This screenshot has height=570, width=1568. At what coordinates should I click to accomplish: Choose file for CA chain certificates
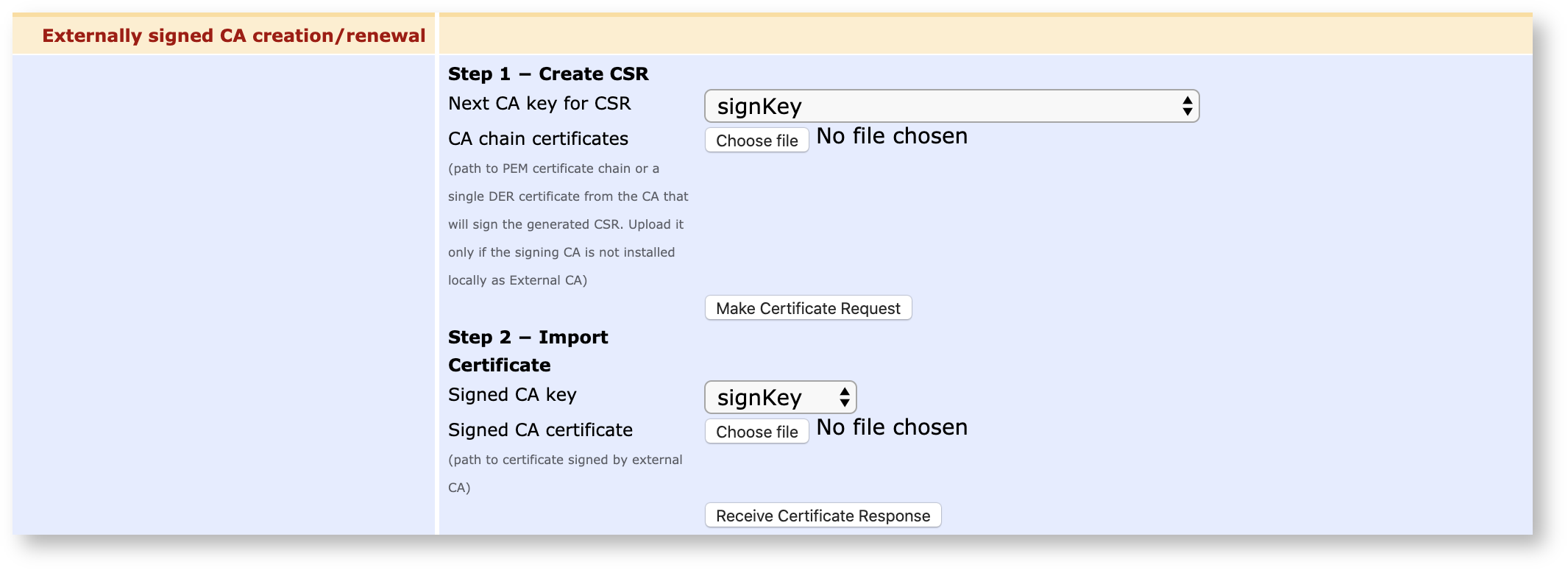click(756, 140)
